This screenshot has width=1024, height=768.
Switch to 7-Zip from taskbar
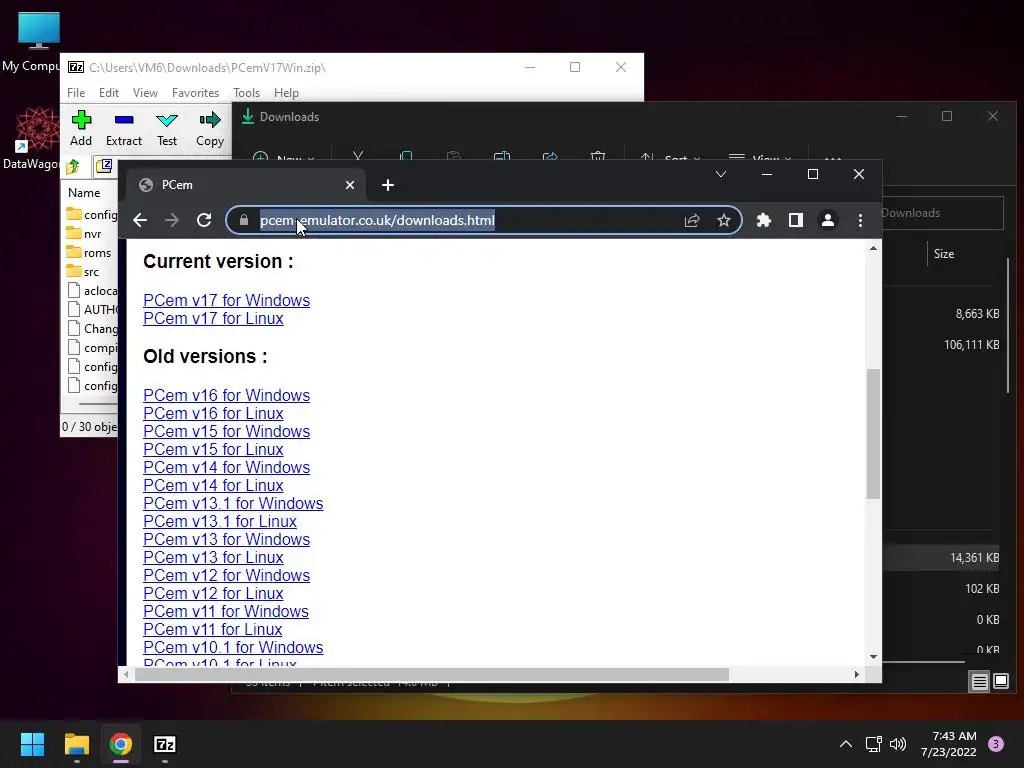pyautogui.click(x=165, y=744)
